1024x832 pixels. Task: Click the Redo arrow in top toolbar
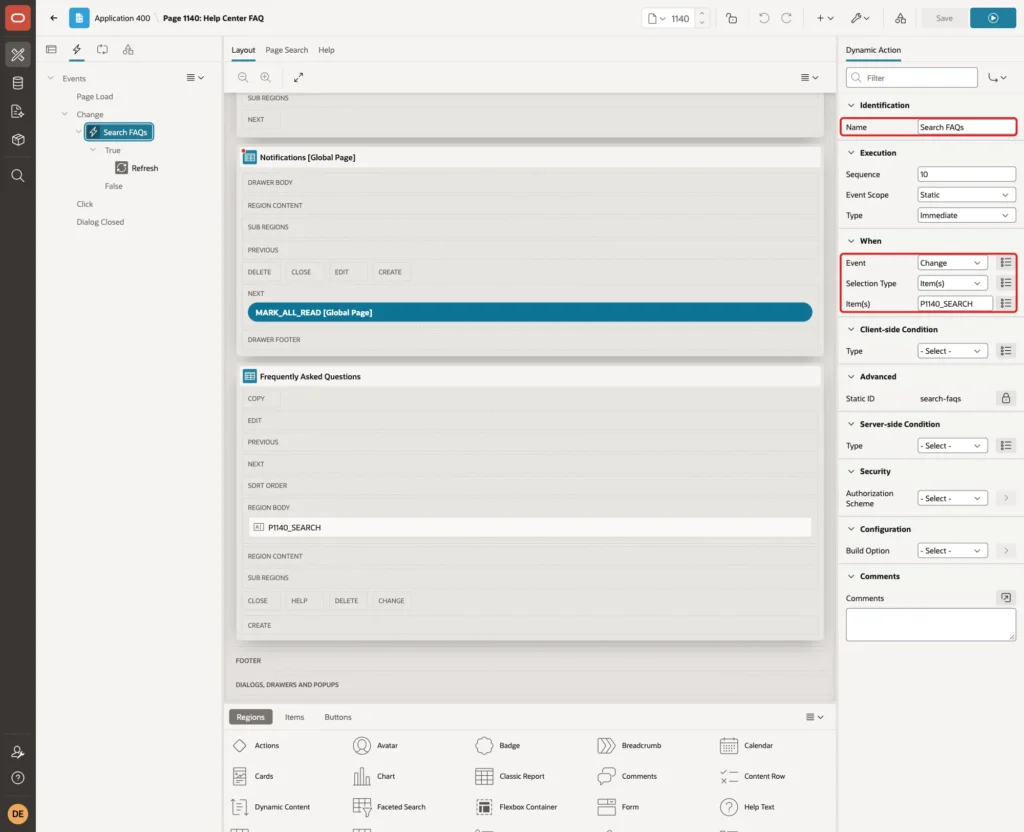point(786,18)
